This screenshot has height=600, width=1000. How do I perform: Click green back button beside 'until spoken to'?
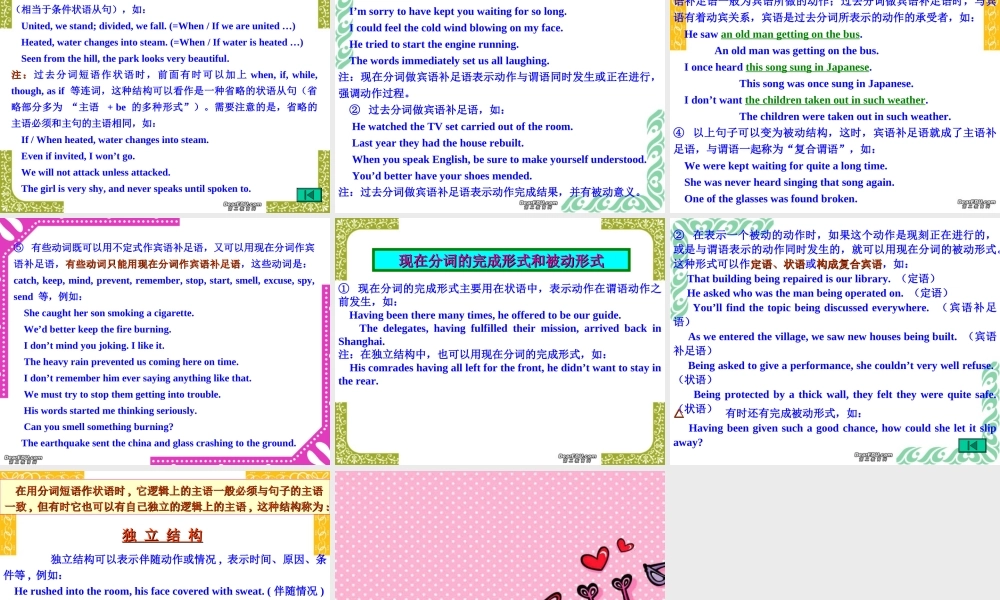pos(309,194)
